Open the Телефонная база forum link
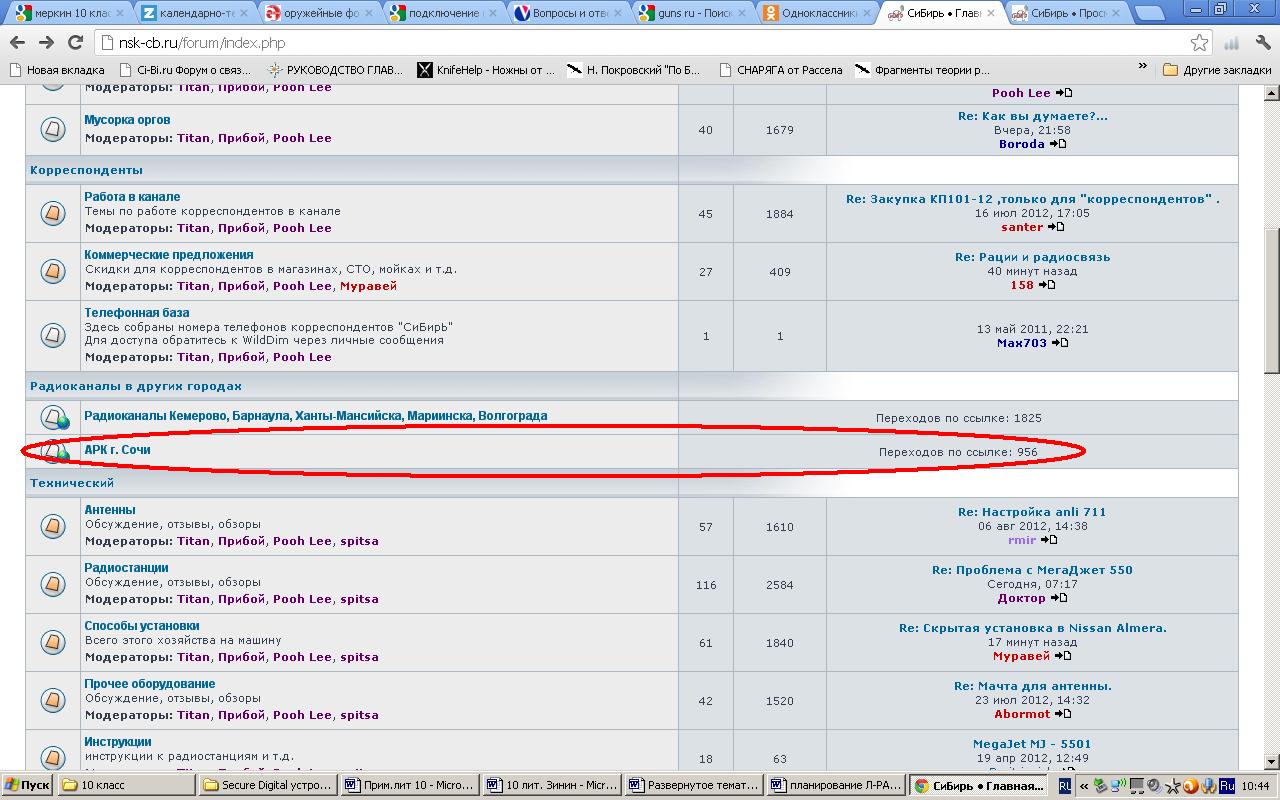The width and height of the screenshot is (1280, 800). click(x=136, y=313)
